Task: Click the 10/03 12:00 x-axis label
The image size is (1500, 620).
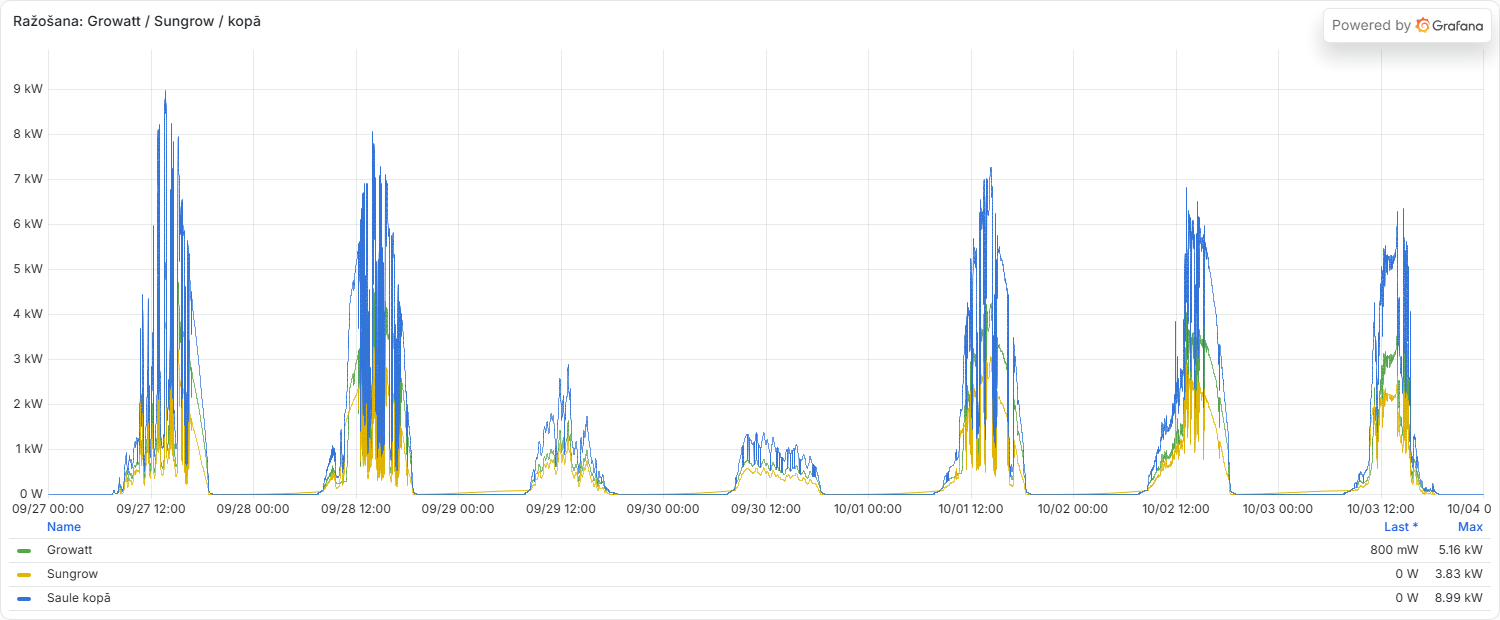Action: (1381, 508)
